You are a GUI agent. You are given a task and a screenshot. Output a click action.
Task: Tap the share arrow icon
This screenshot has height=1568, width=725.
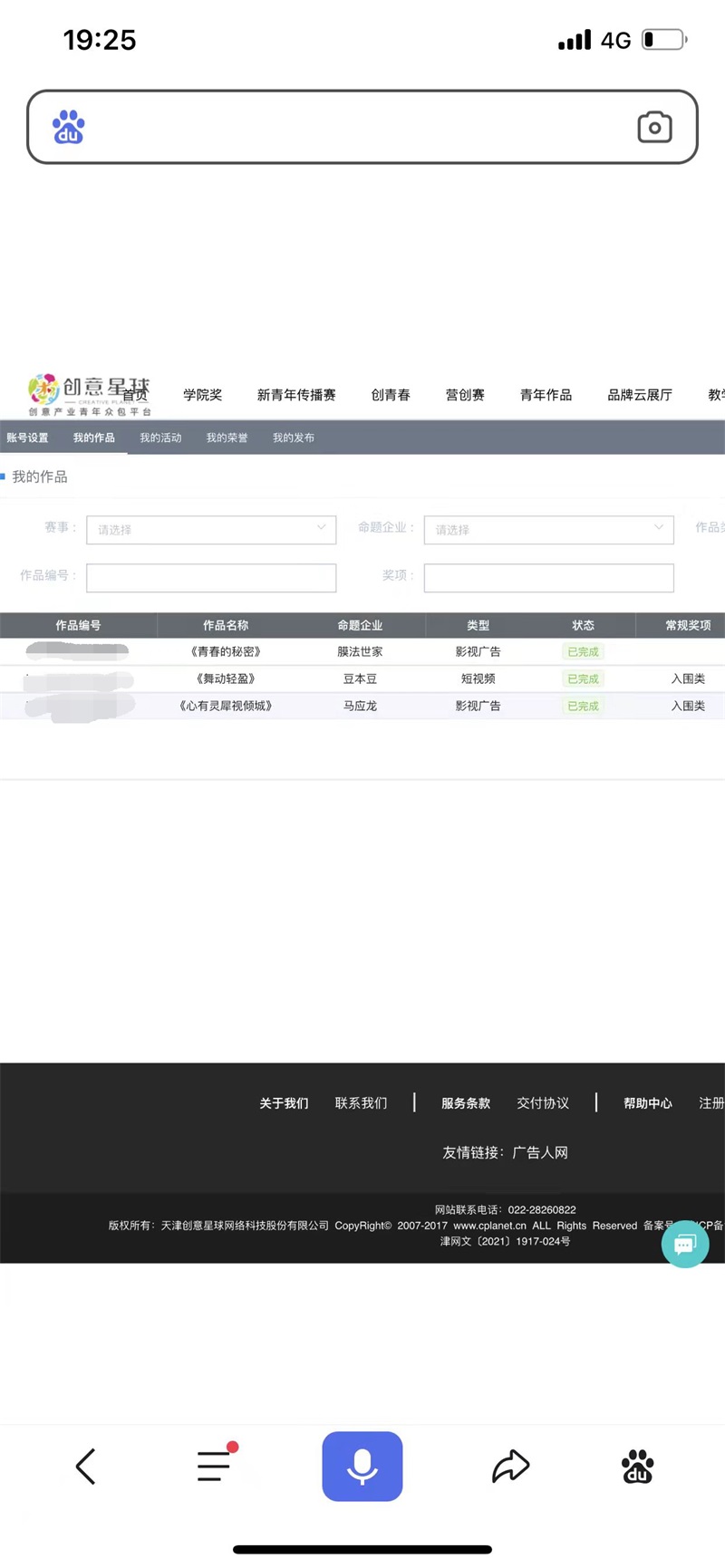tap(510, 1466)
